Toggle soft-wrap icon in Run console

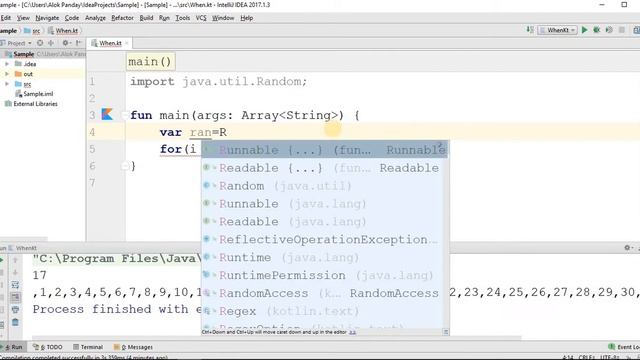click(15, 285)
